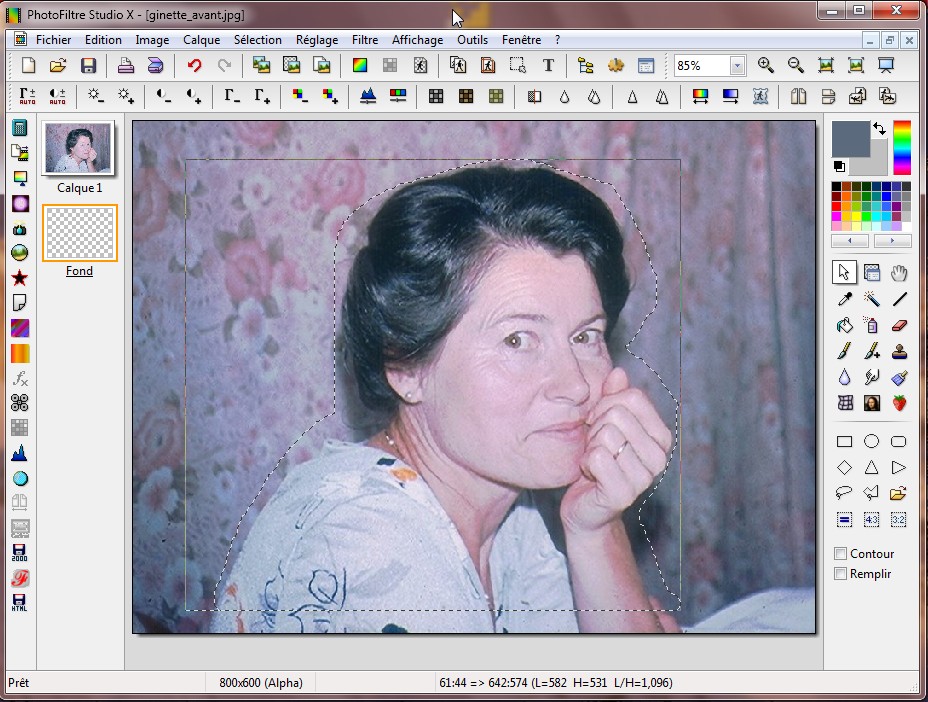Select the Text tool T icon
Screen dimensions: 928x702
click(x=548, y=65)
